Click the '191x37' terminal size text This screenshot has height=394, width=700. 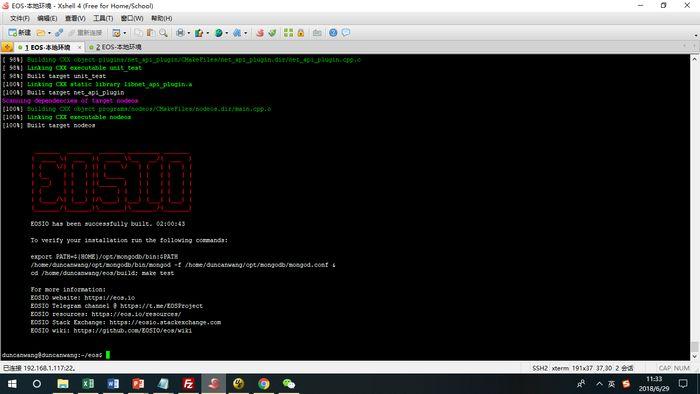point(582,368)
